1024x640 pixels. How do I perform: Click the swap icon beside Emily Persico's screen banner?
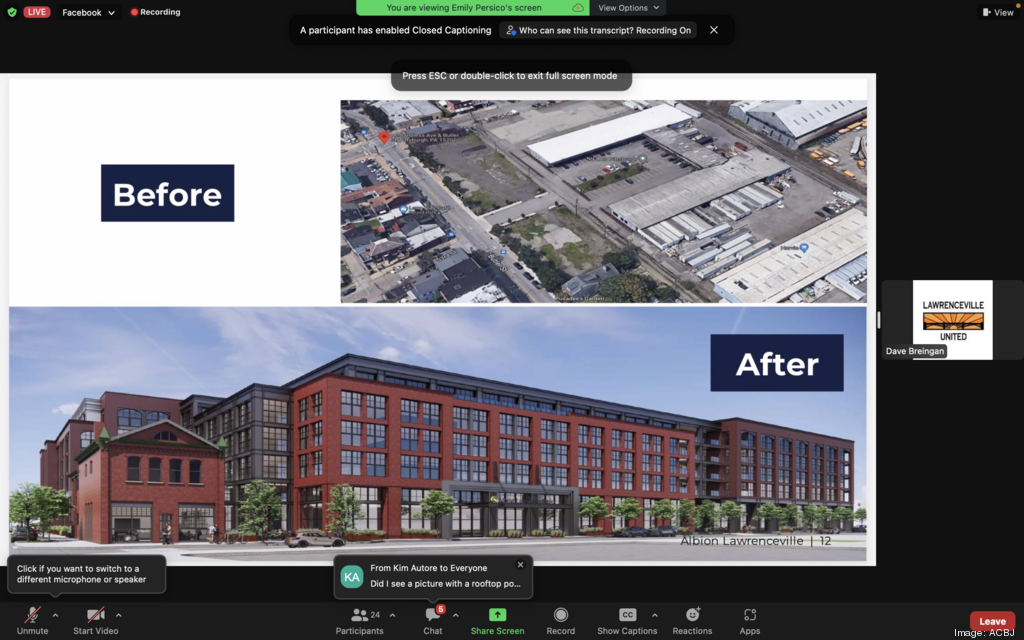point(576,7)
